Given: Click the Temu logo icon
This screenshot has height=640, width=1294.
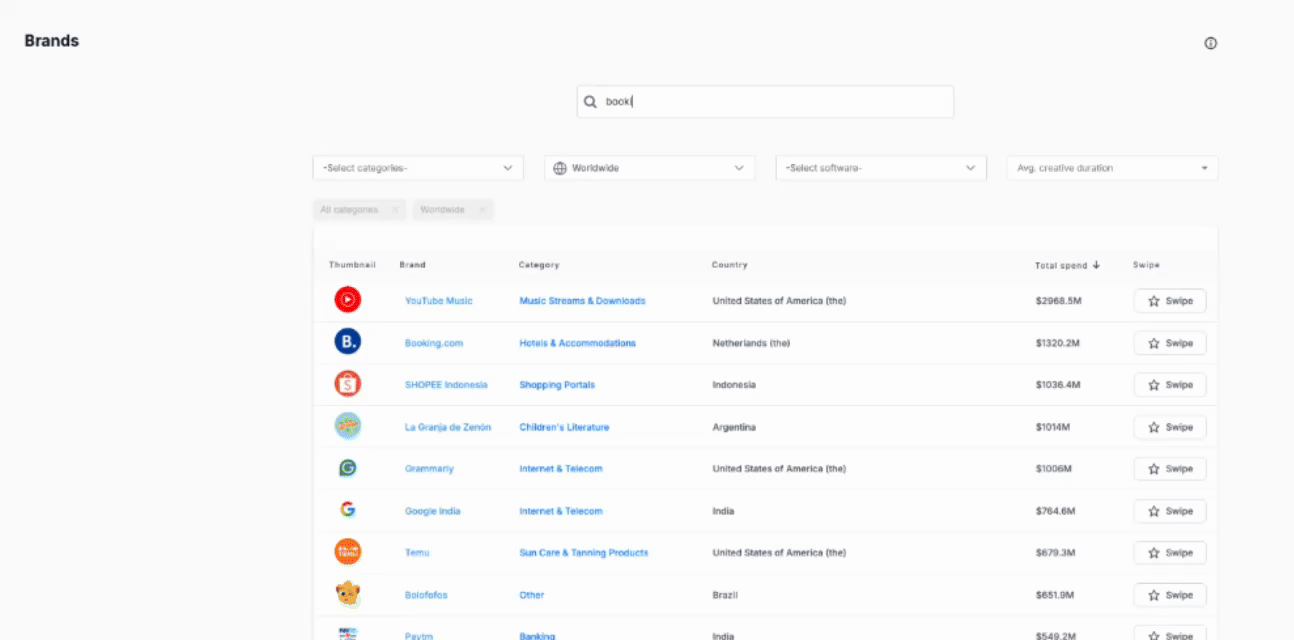Looking at the screenshot, I should tap(347, 552).
